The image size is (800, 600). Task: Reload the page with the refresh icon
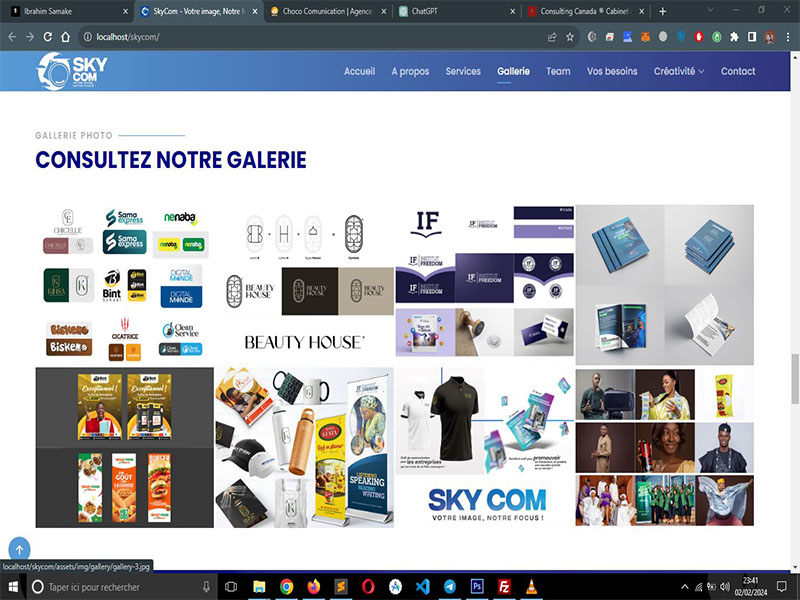[x=47, y=37]
